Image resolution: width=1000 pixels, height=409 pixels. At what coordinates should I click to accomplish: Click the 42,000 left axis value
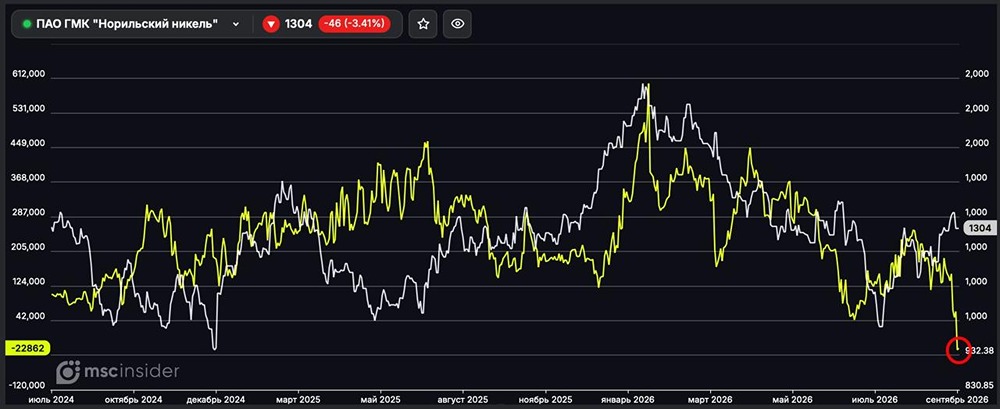pyautogui.click(x=30, y=316)
